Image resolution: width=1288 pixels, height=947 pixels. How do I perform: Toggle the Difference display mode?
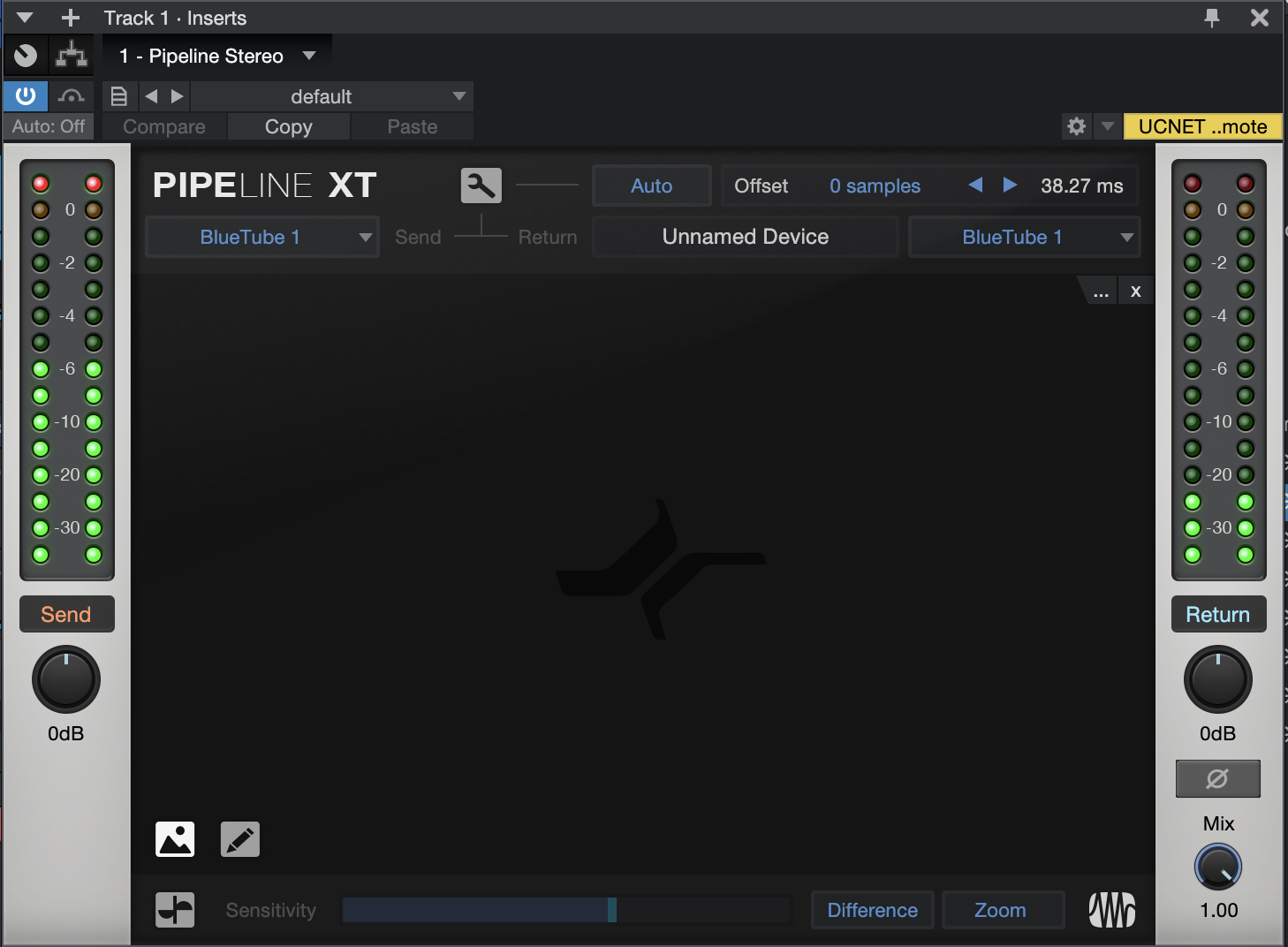click(x=872, y=910)
